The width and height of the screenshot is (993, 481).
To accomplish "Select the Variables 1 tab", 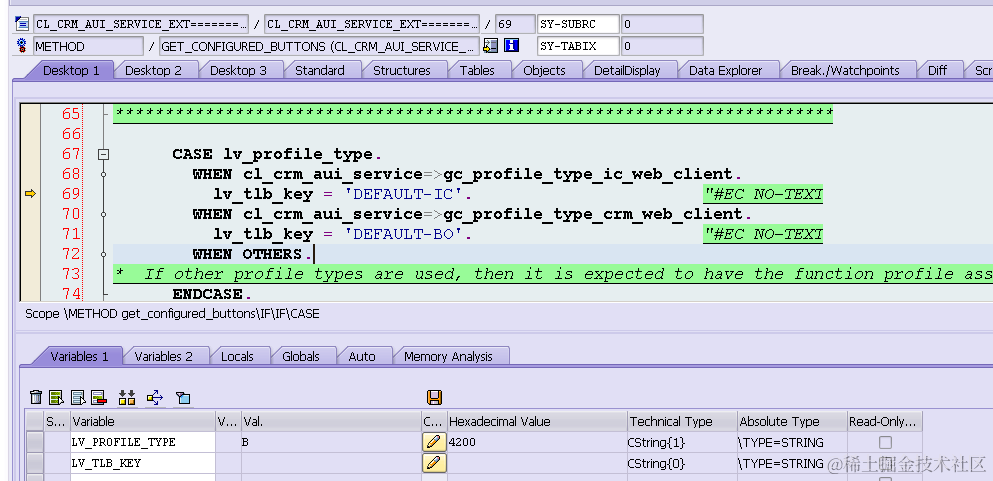I will tap(79, 356).
